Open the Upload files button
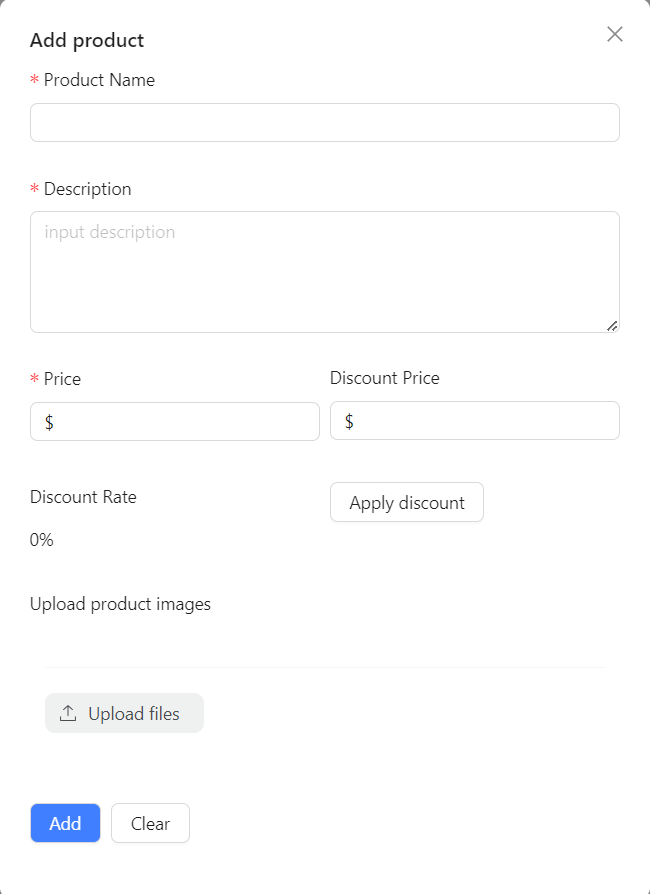 pyautogui.click(x=124, y=713)
